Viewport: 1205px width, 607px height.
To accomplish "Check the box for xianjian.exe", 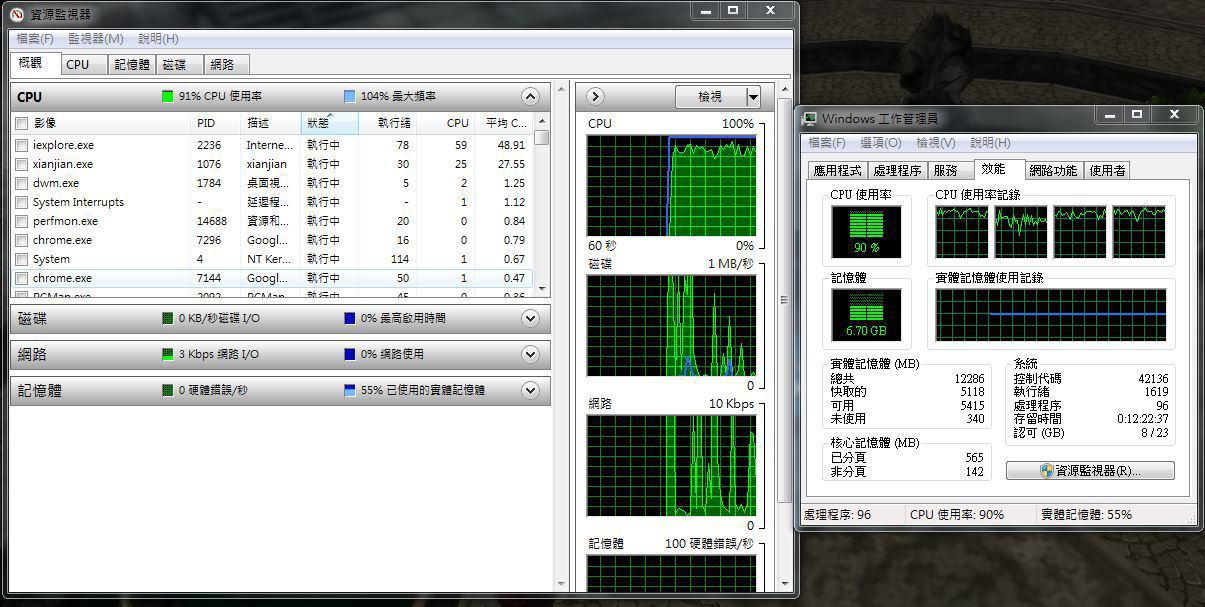I will coord(21,164).
